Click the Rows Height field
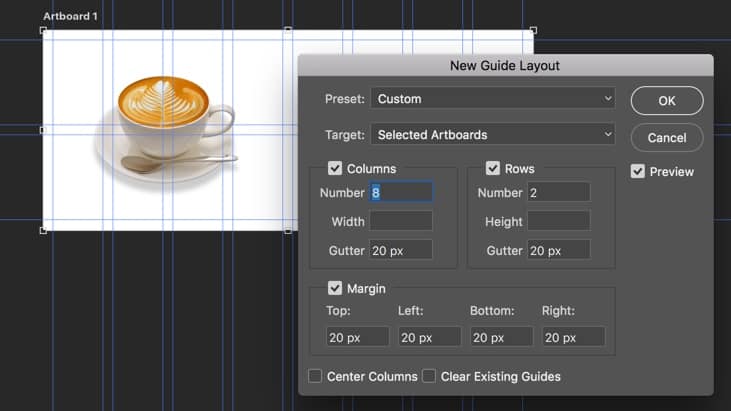The height and width of the screenshot is (411, 731). coord(559,221)
